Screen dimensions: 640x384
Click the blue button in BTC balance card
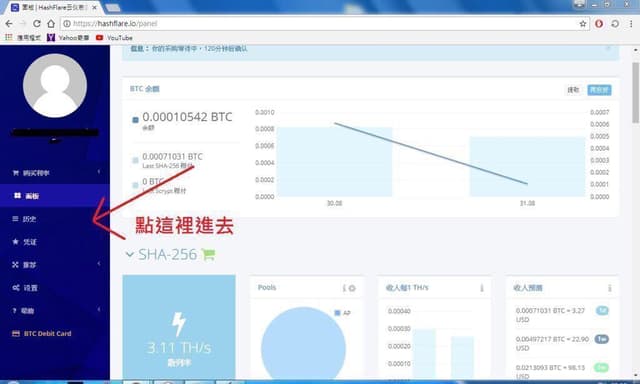[599, 90]
